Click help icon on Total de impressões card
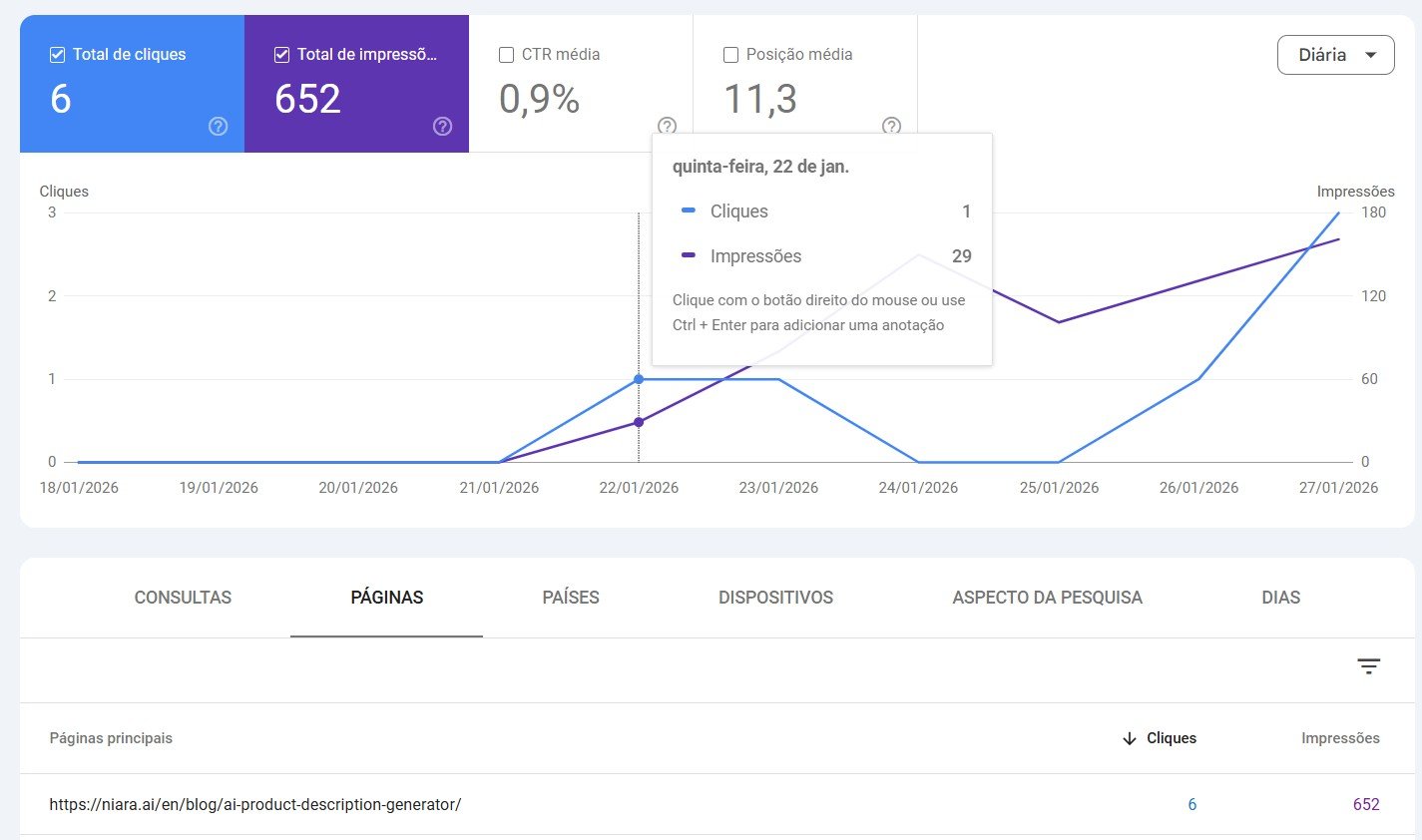This screenshot has width=1422, height=840. (x=443, y=126)
